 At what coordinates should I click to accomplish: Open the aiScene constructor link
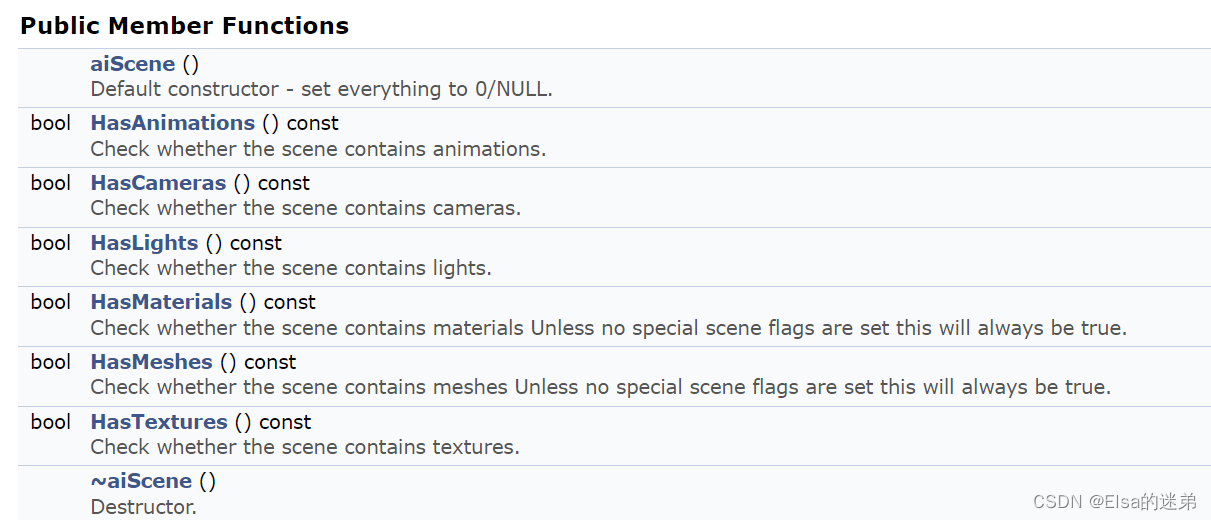(132, 64)
